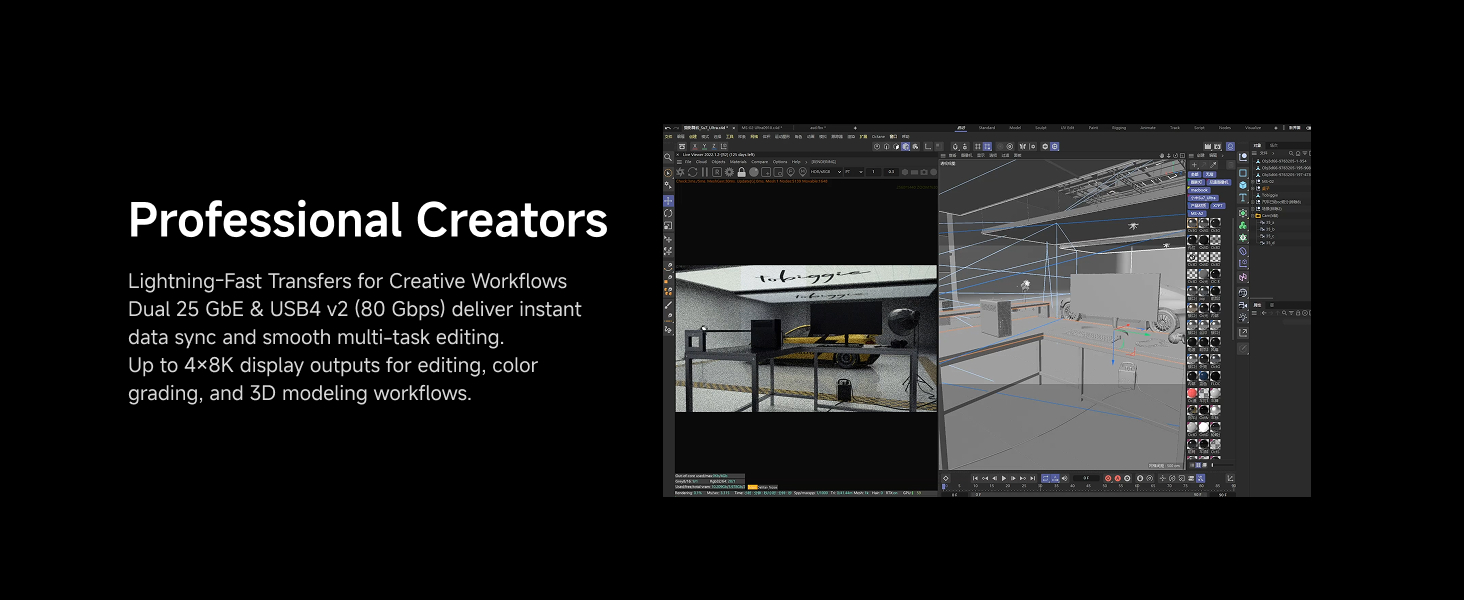Screen dimensions: 1464x600
Task: Click the macbook tag button
Action: pos(1199,190)
